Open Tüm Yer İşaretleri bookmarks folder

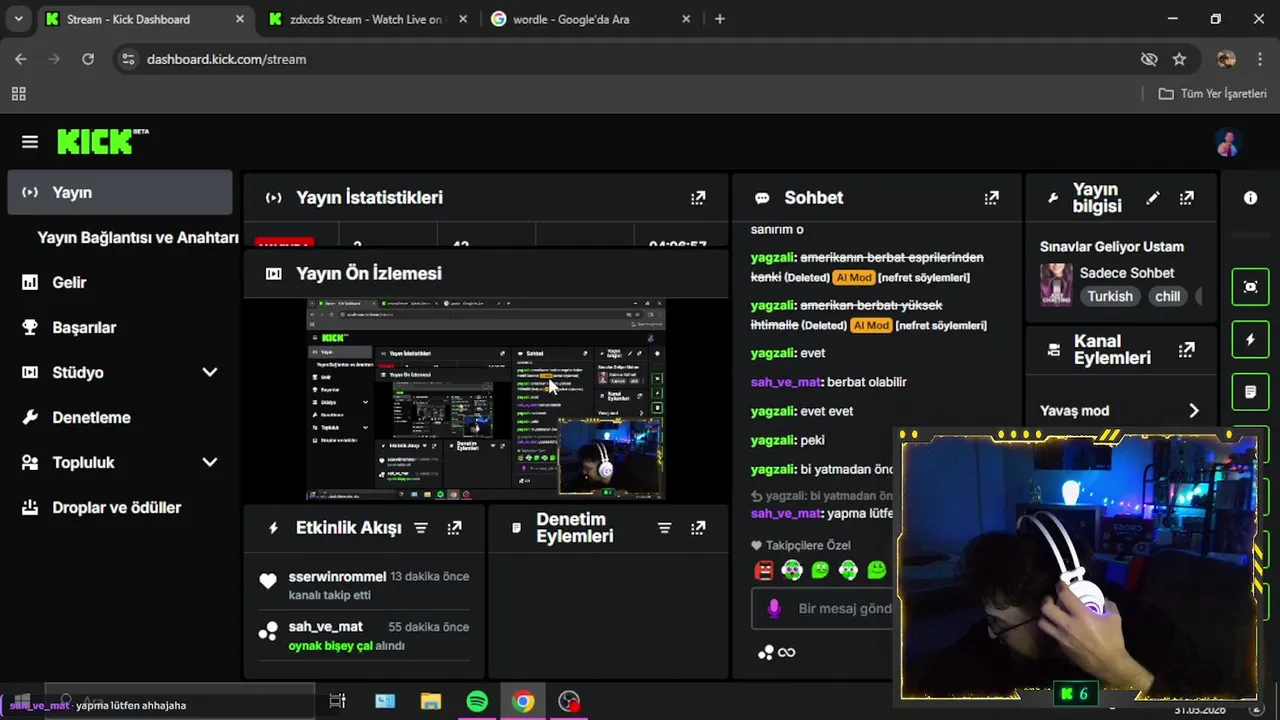click(x=1212, y=94)
